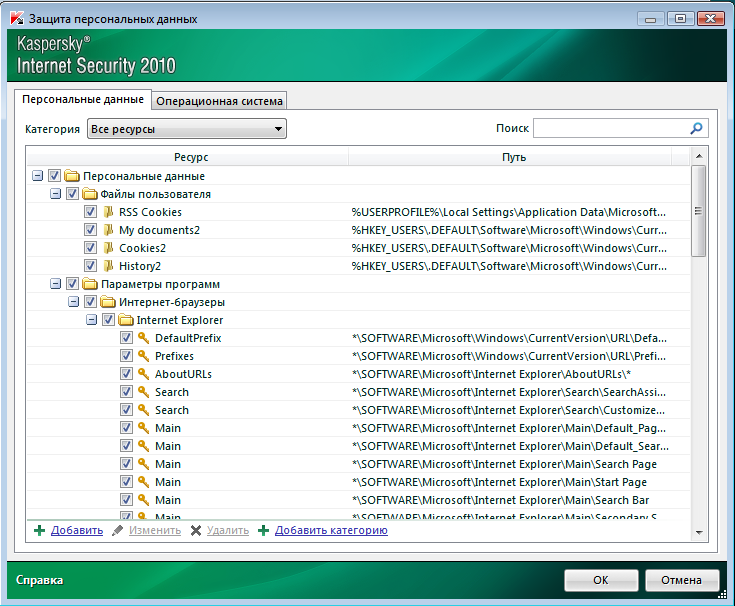Click key icon of Main Search Page row

[x=144, y=464]
